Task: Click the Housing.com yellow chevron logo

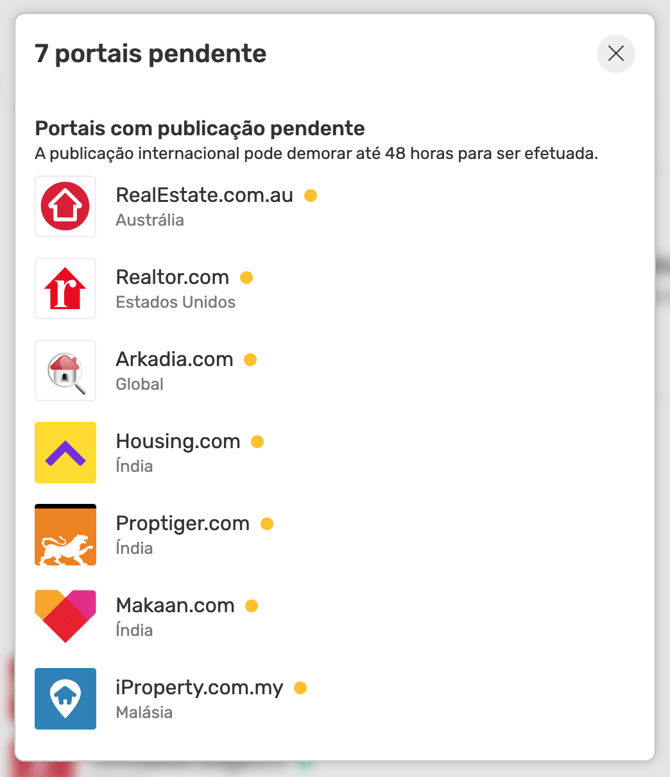Action: [65, 452]
